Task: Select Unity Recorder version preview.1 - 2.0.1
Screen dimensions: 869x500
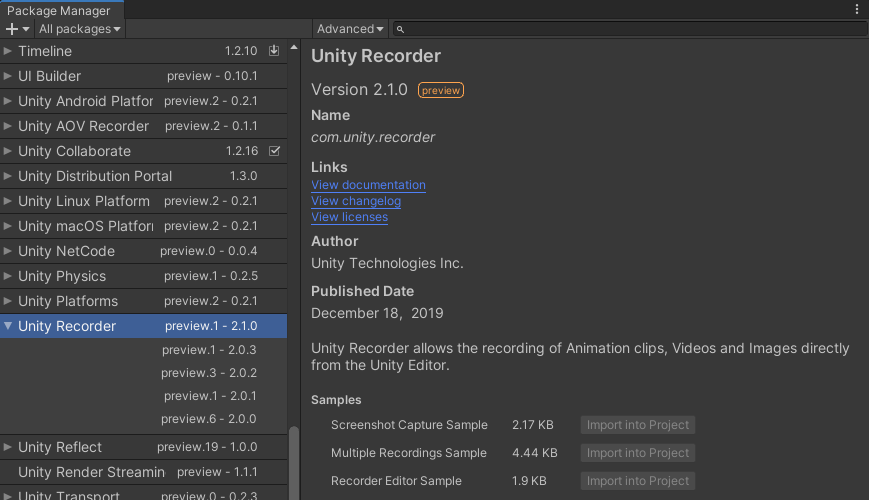Action: [x=144, y=396]
